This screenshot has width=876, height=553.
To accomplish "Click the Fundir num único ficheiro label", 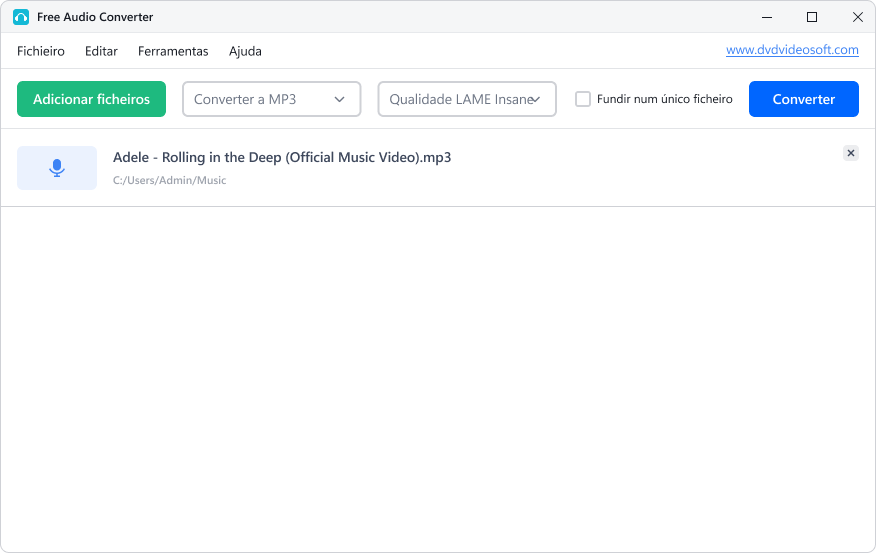I will click(x=664, y=99).
